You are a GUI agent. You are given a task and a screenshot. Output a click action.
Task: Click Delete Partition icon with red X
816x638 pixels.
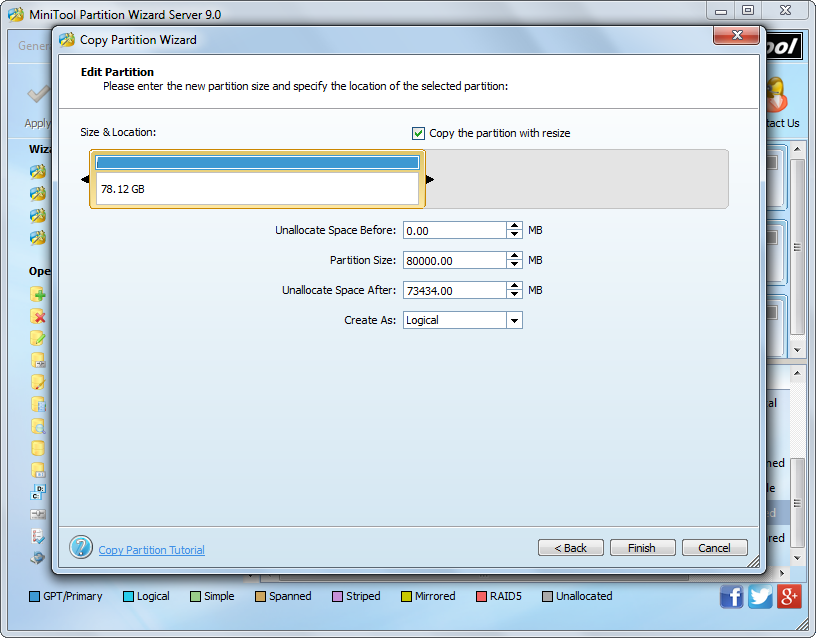(38, 316)
